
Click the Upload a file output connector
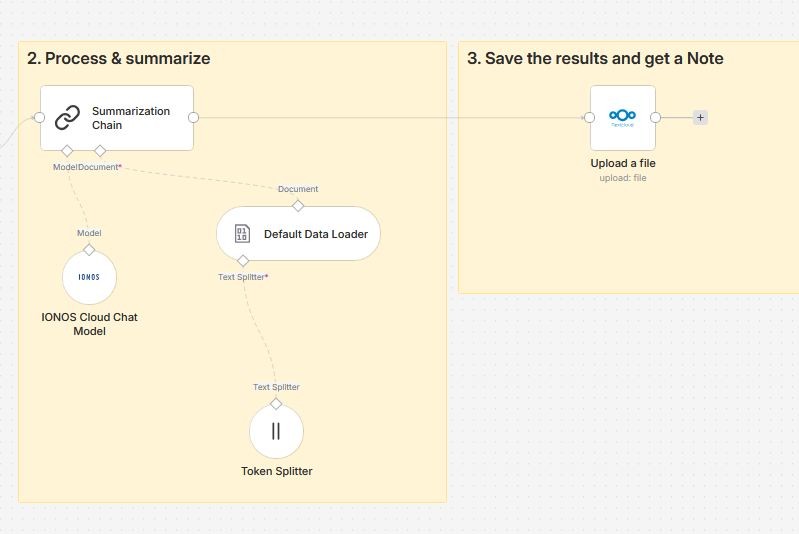pos(656,118)
